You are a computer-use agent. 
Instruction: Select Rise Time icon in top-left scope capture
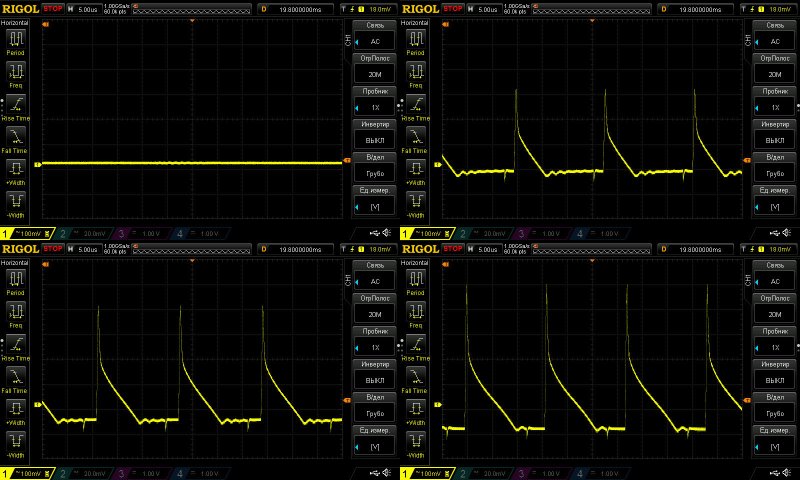16,104
